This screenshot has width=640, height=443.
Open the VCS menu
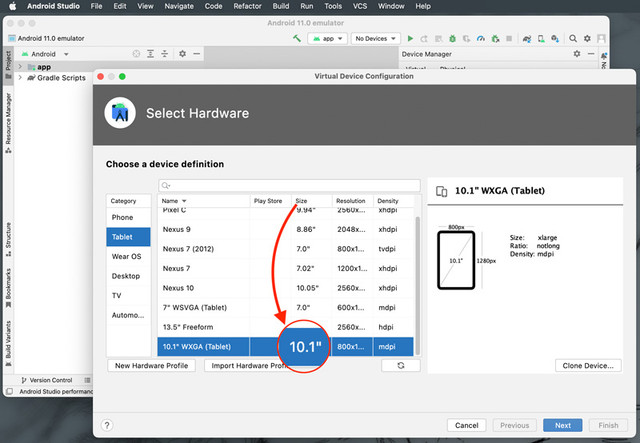pos(360,6)
